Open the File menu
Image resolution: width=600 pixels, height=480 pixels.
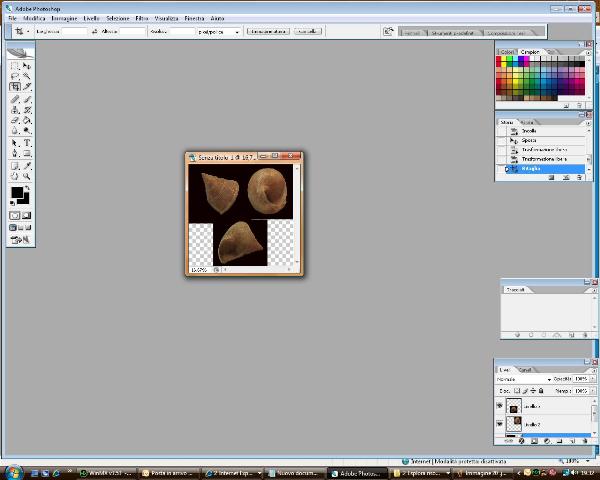(x=13, y=18)
